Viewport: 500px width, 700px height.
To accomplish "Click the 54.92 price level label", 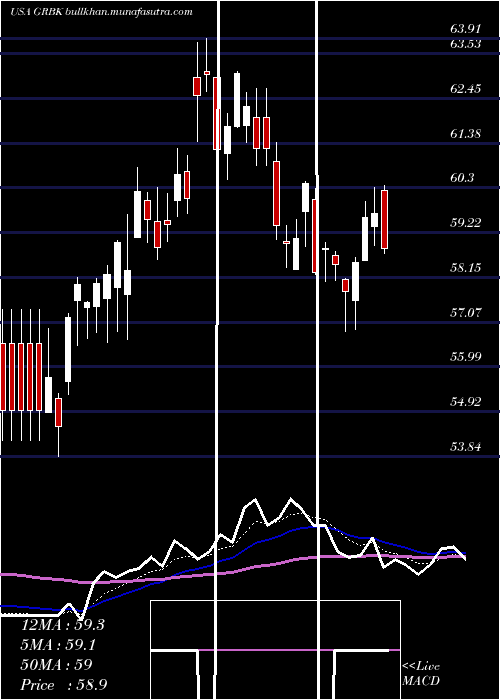I will 465,402.
